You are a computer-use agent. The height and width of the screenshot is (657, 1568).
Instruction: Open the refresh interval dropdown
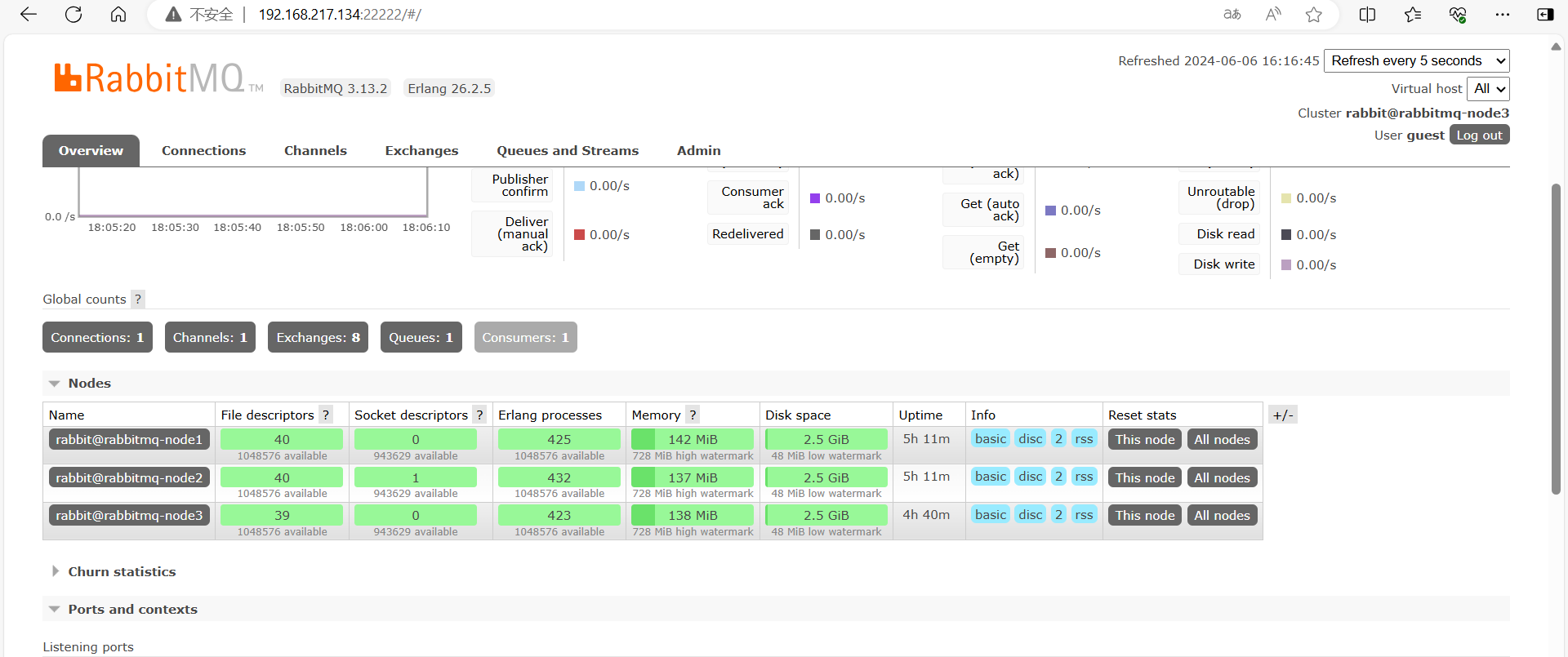point(1417,60)
